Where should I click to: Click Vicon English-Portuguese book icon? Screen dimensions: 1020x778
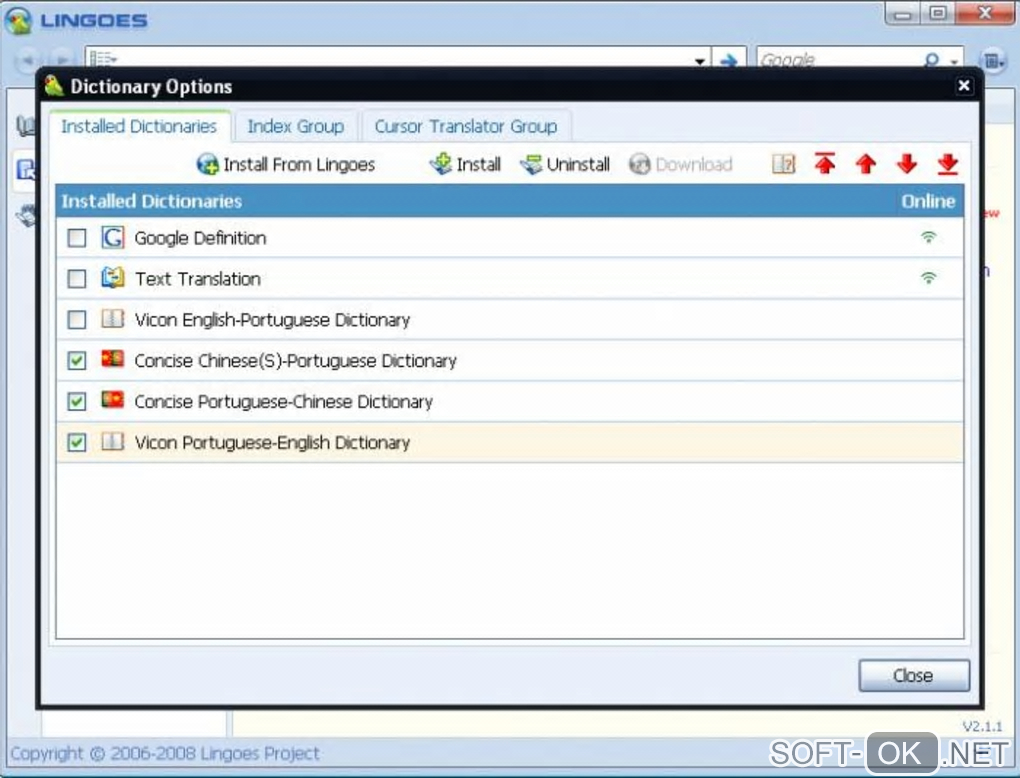tap(113, 319)
